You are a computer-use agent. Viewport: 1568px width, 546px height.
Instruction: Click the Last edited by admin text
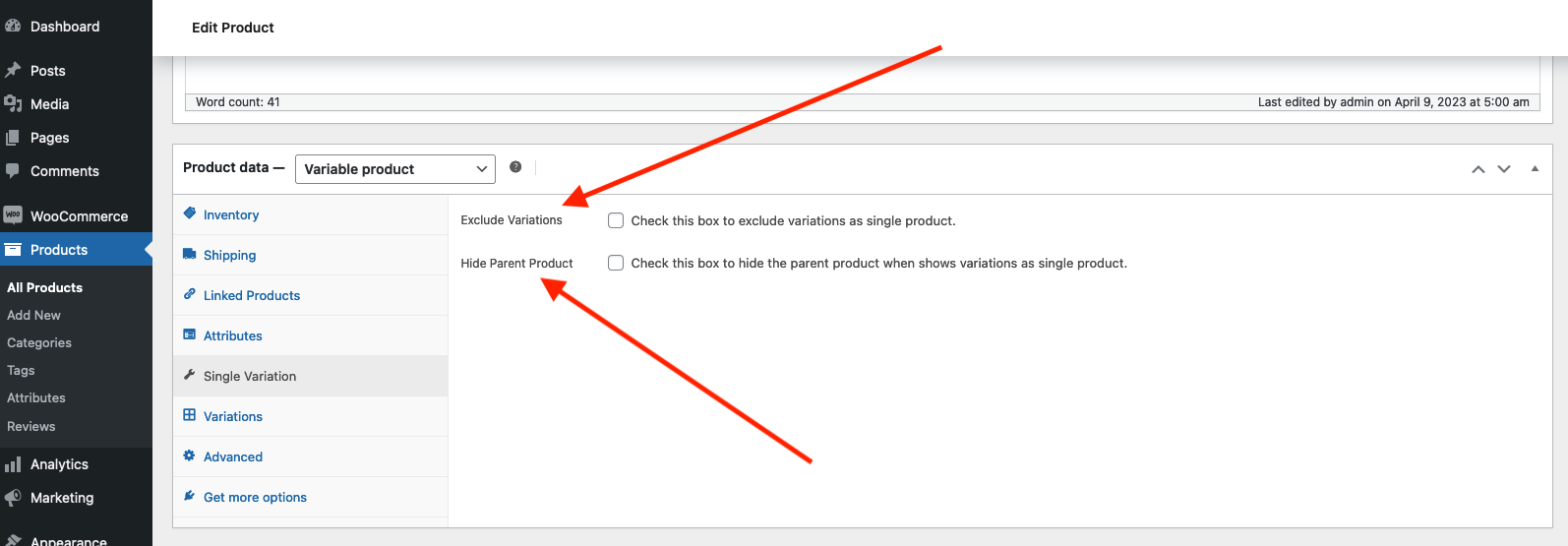tap(1394, 102)
